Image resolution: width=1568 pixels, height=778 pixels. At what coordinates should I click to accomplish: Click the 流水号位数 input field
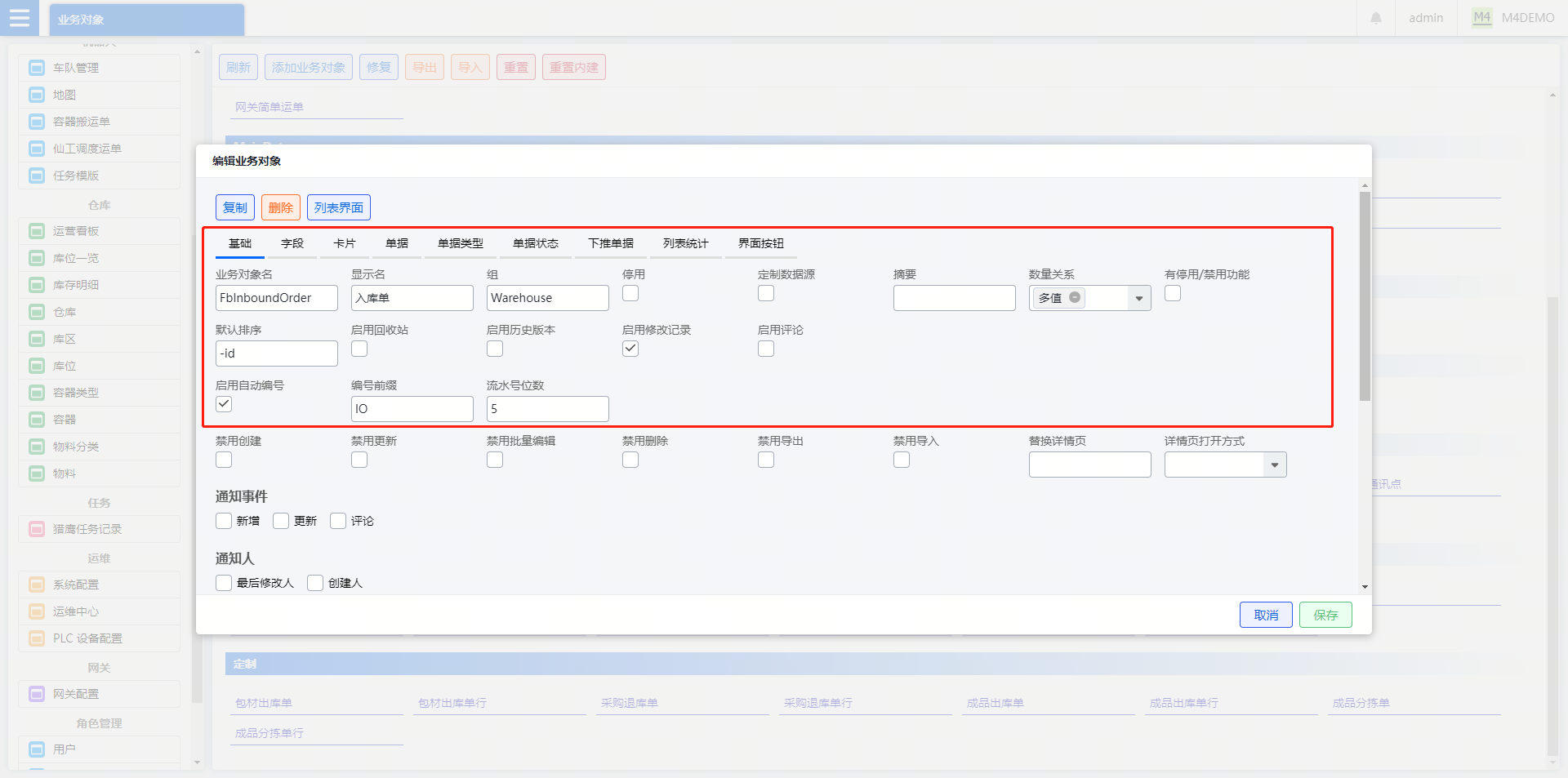tap(548, 409)
